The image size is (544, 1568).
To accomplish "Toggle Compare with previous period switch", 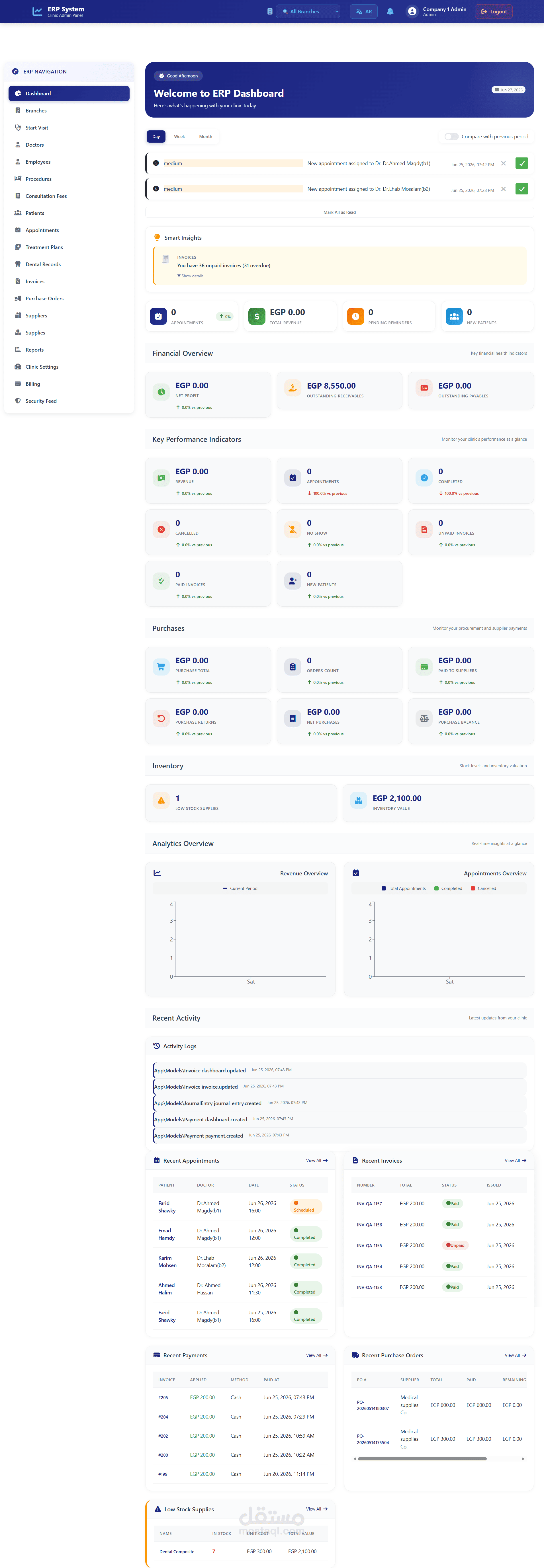I will coord(451,136).
